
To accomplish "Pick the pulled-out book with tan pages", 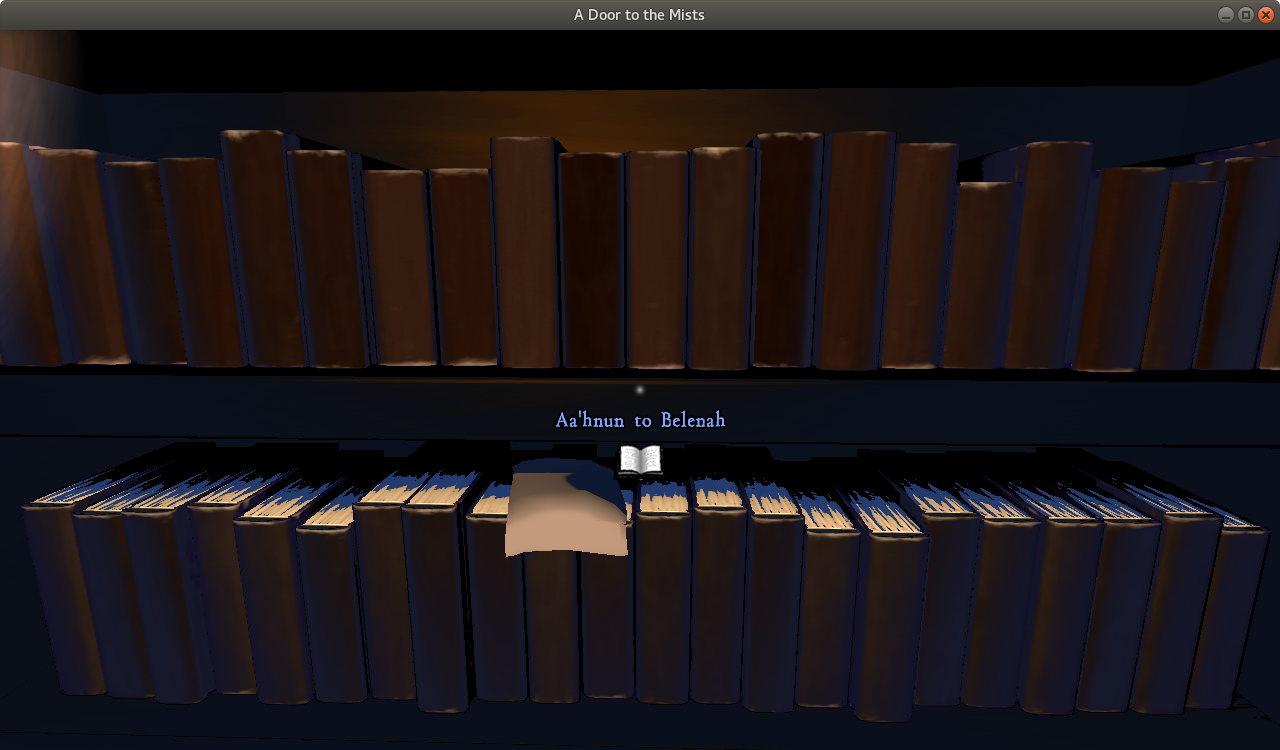I will click(567, 510).
